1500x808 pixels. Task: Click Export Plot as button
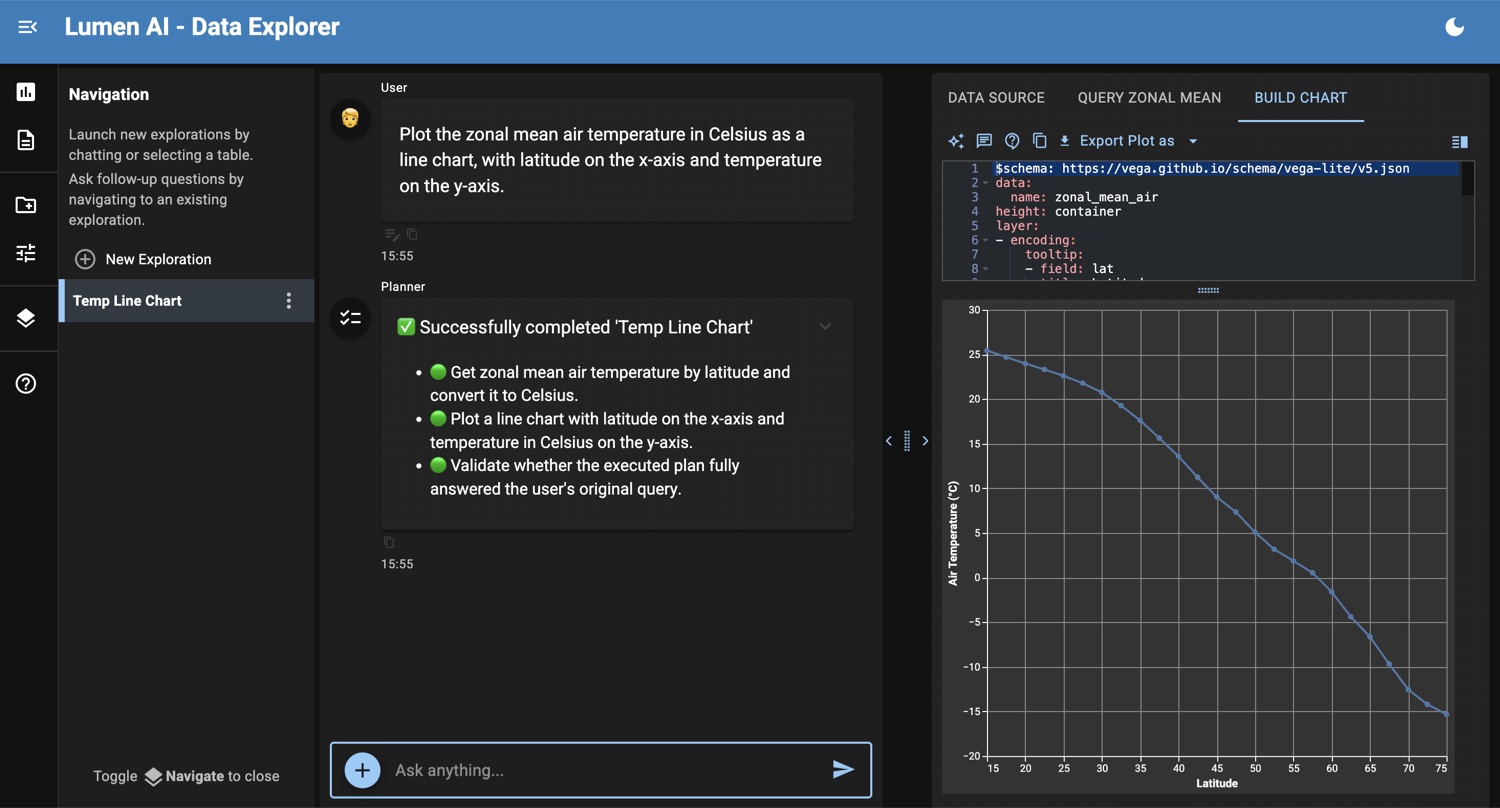[1116, 141]
